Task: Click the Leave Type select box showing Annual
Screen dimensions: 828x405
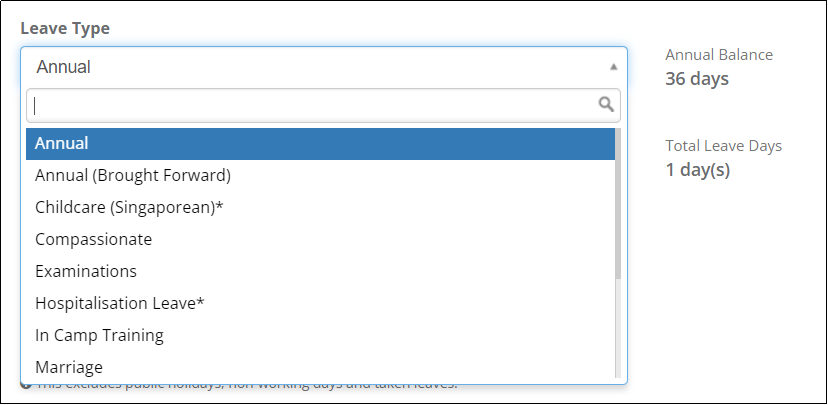Action: pos(324,67)
